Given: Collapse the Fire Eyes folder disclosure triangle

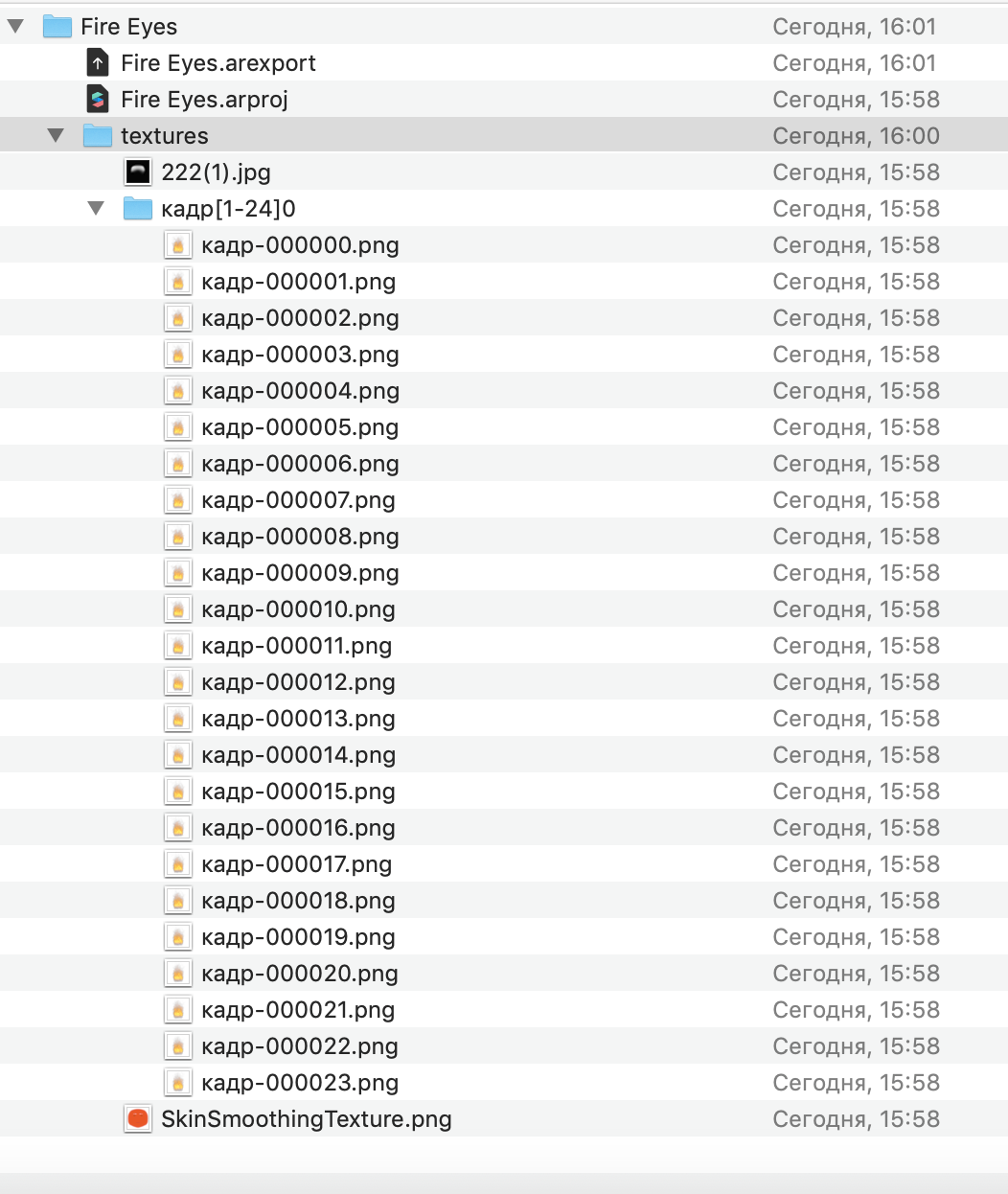Looking at the screenshot, I should click(x=16, y=27).
